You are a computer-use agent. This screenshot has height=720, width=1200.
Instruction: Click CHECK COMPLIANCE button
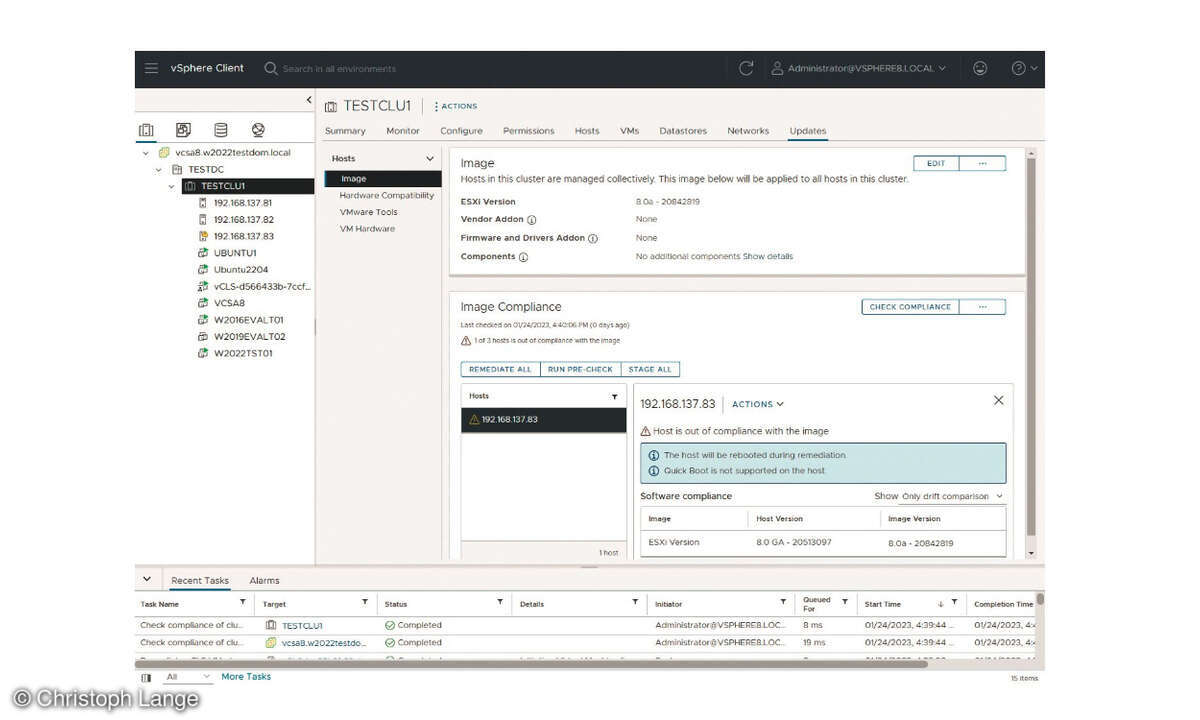coord(910,307)
